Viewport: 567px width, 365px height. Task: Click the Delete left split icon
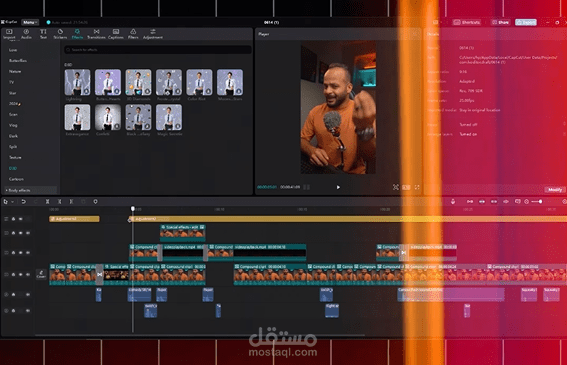59,201
